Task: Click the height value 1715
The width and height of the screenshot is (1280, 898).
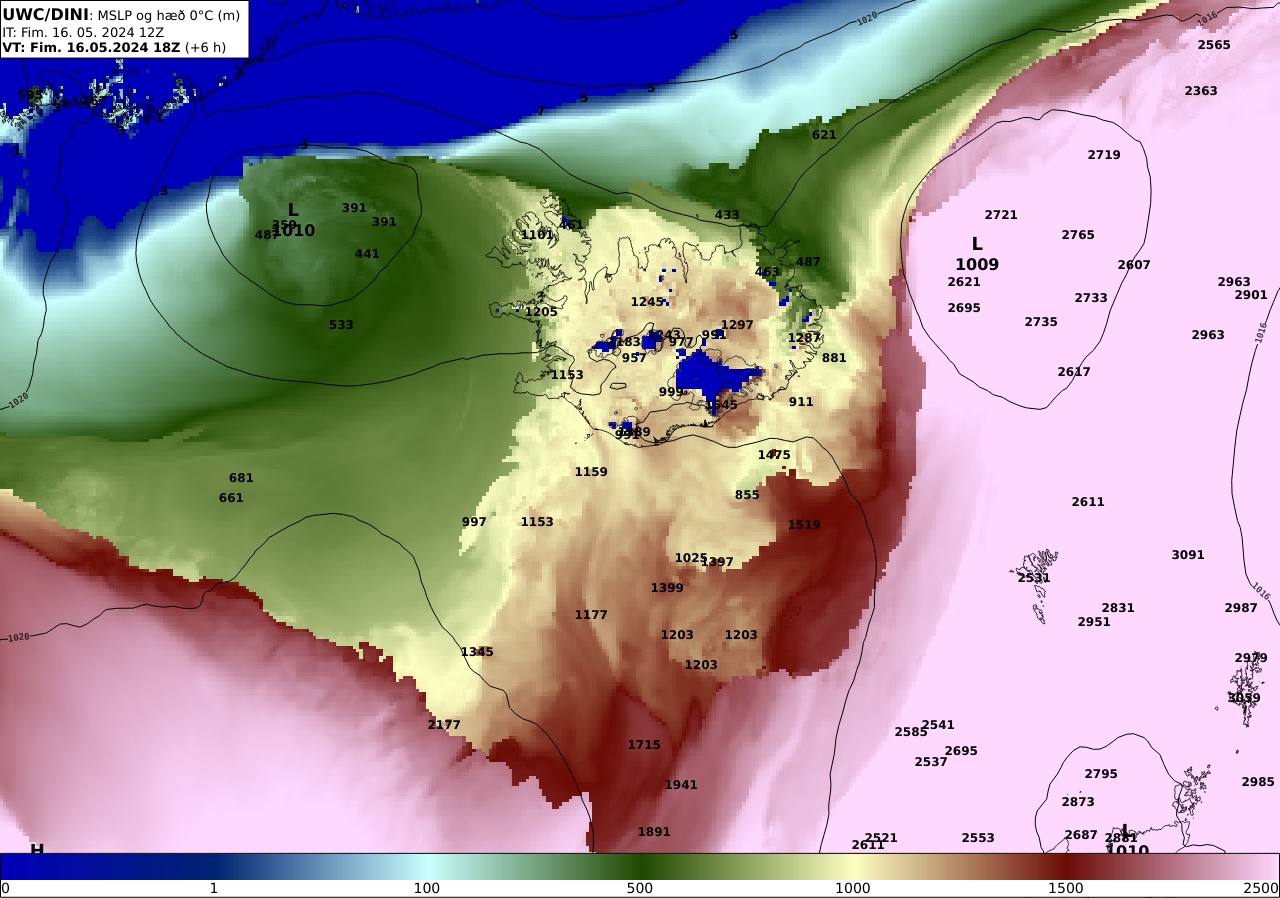Action: click(644, 745)
